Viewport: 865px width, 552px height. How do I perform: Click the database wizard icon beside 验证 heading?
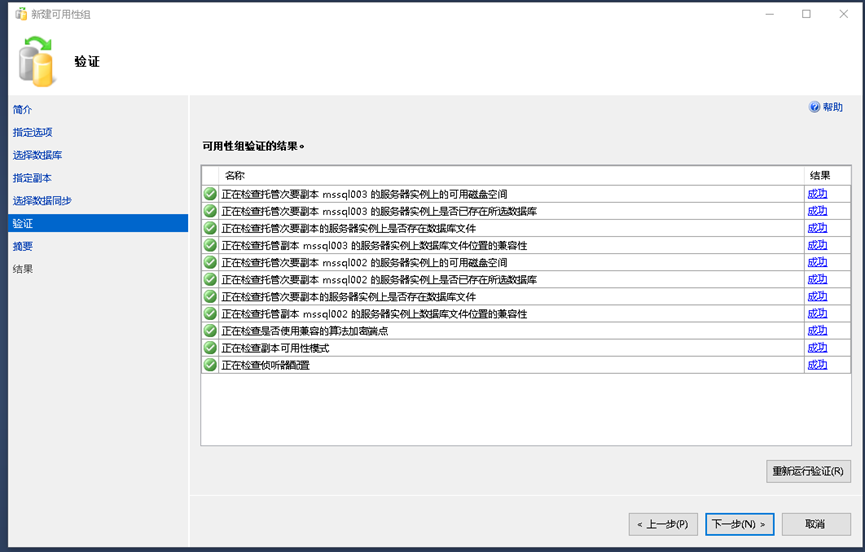[36, 62]
